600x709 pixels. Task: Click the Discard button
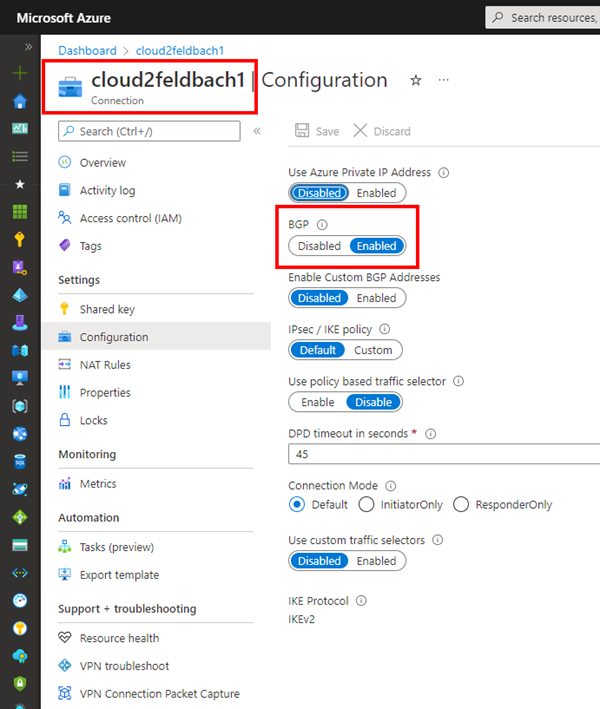[382, 131]
